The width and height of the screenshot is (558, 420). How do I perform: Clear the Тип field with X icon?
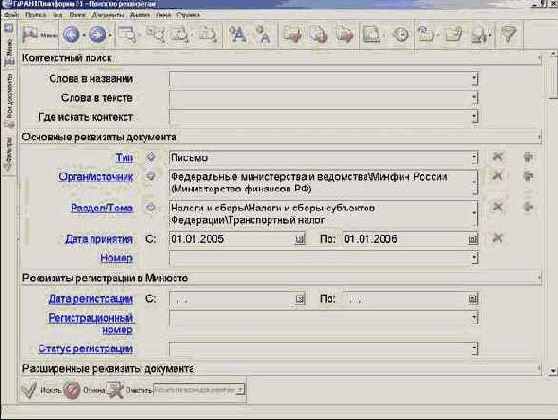click(497, 156)
